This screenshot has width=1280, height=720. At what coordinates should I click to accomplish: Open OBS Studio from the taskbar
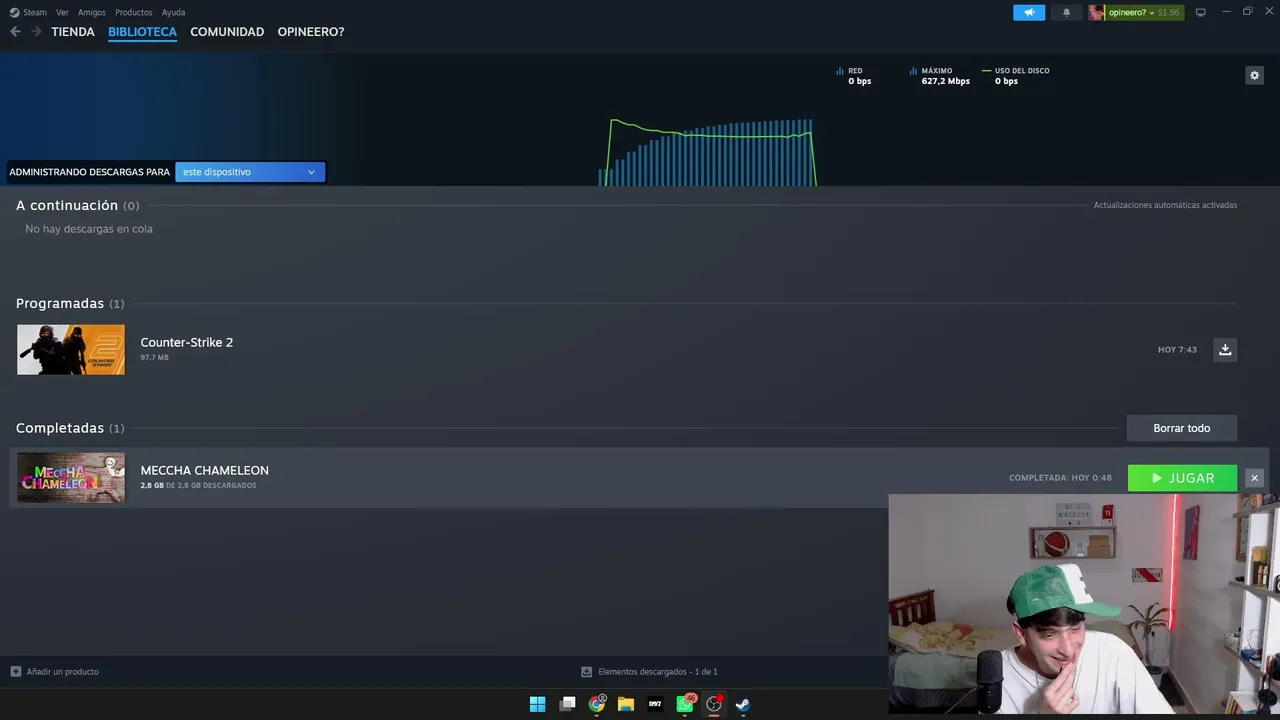tap(714, 704)
